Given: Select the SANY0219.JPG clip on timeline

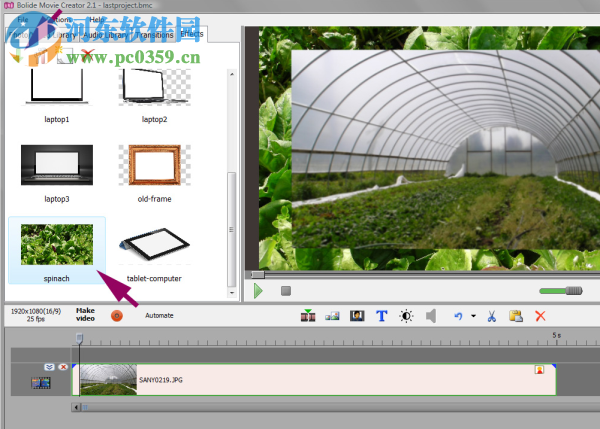Looking at the screenshot, I should (314, 380).
